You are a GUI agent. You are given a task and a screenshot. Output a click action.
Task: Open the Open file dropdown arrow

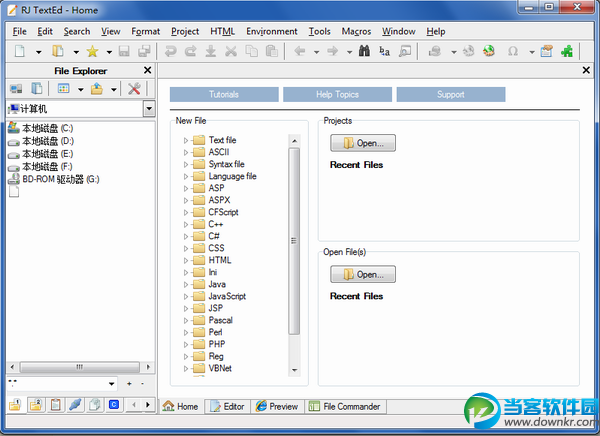(x=76, y=52)
